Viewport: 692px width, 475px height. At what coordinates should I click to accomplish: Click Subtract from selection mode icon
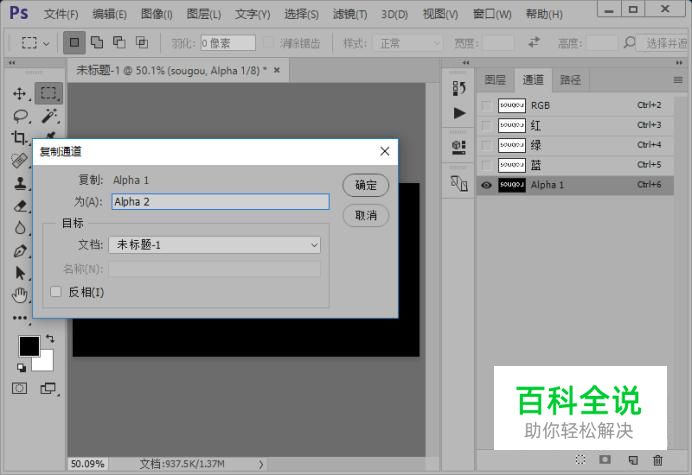pos(119,42)
